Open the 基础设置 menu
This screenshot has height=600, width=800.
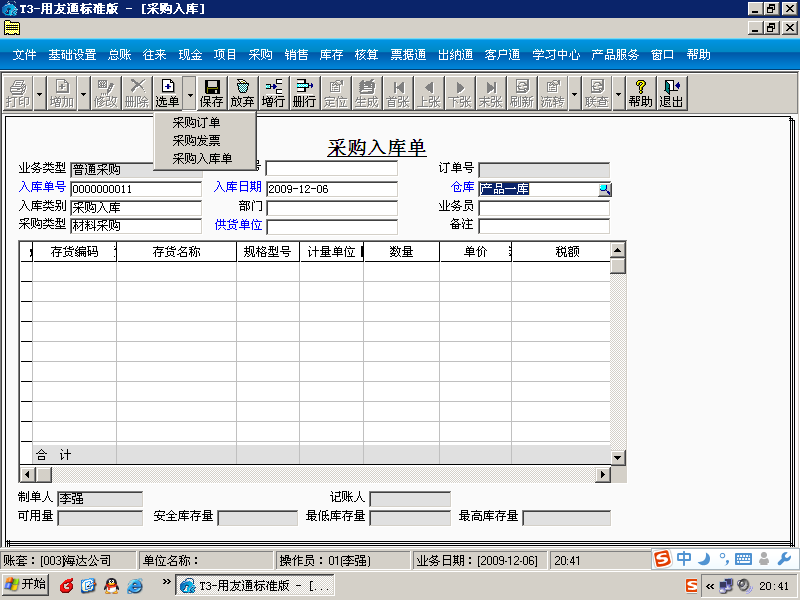point(72,55)
